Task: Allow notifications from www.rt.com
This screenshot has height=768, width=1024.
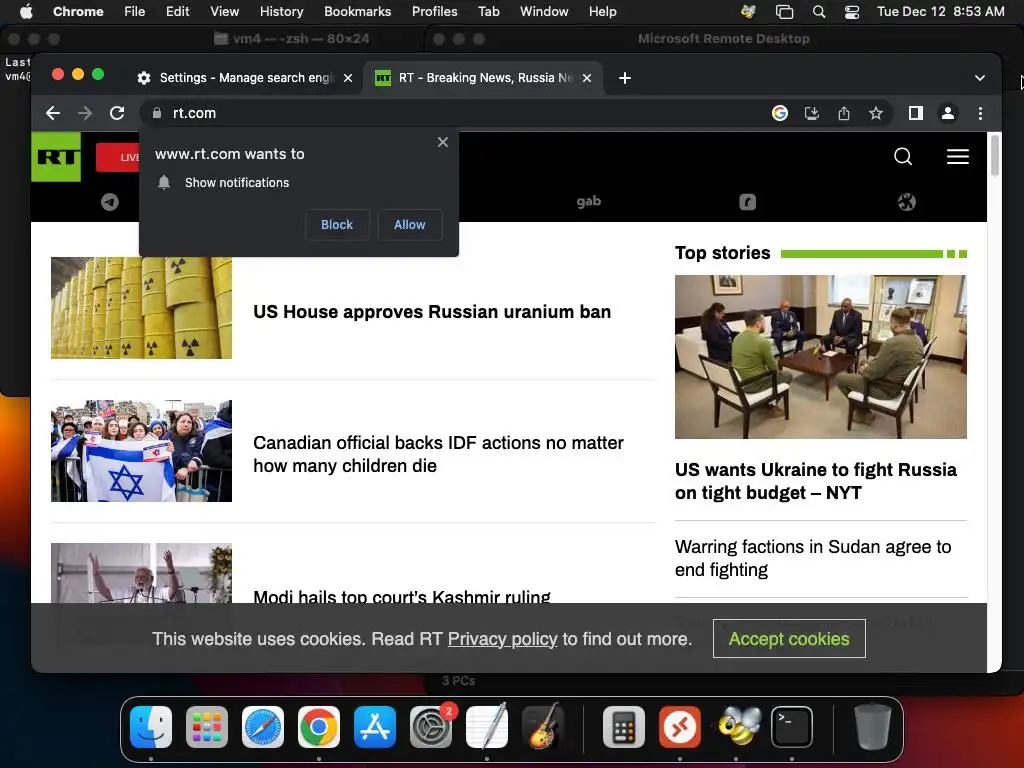Action: point(409,225)
